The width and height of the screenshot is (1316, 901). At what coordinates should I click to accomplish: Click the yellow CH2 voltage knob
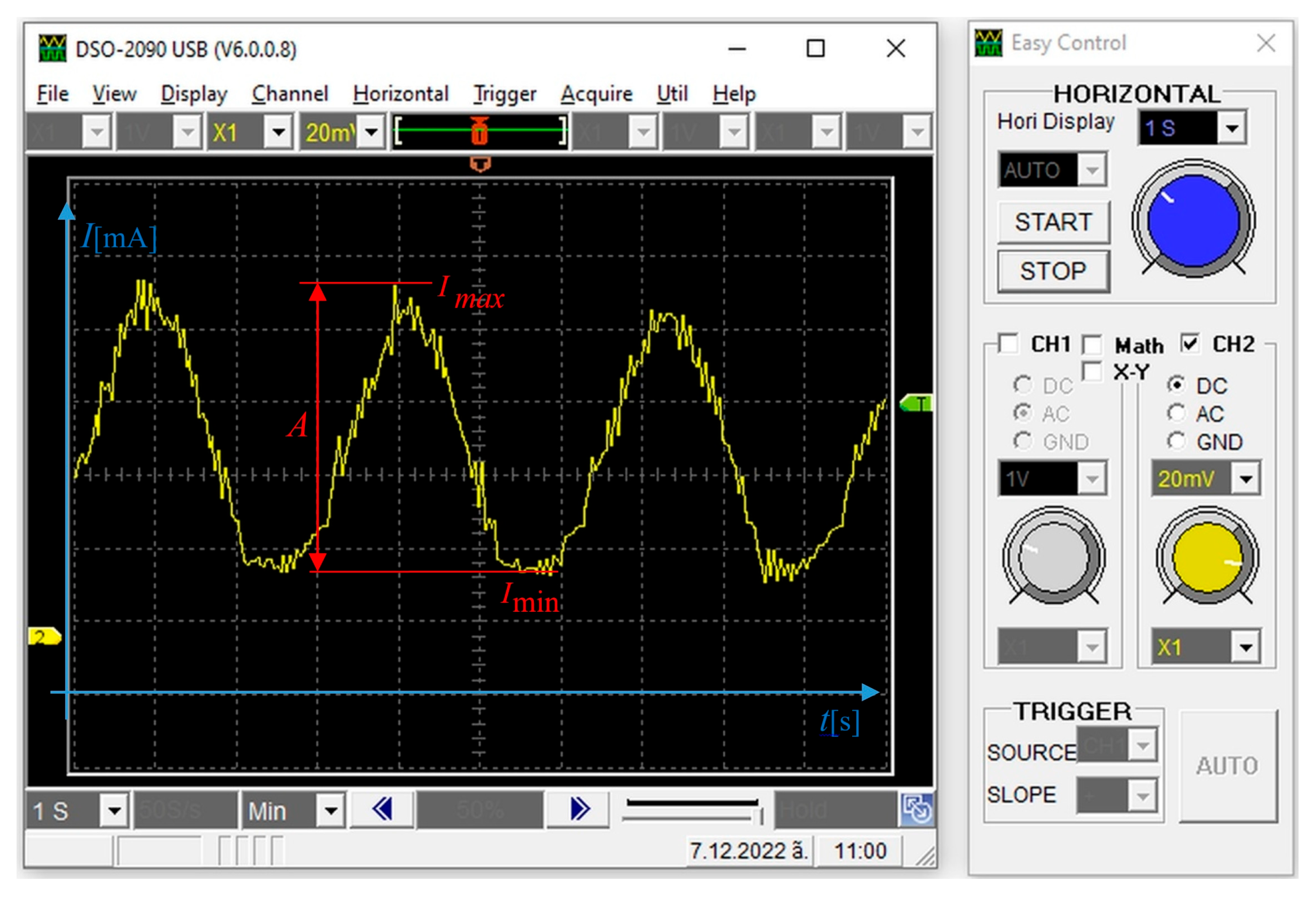[1207, 558]
